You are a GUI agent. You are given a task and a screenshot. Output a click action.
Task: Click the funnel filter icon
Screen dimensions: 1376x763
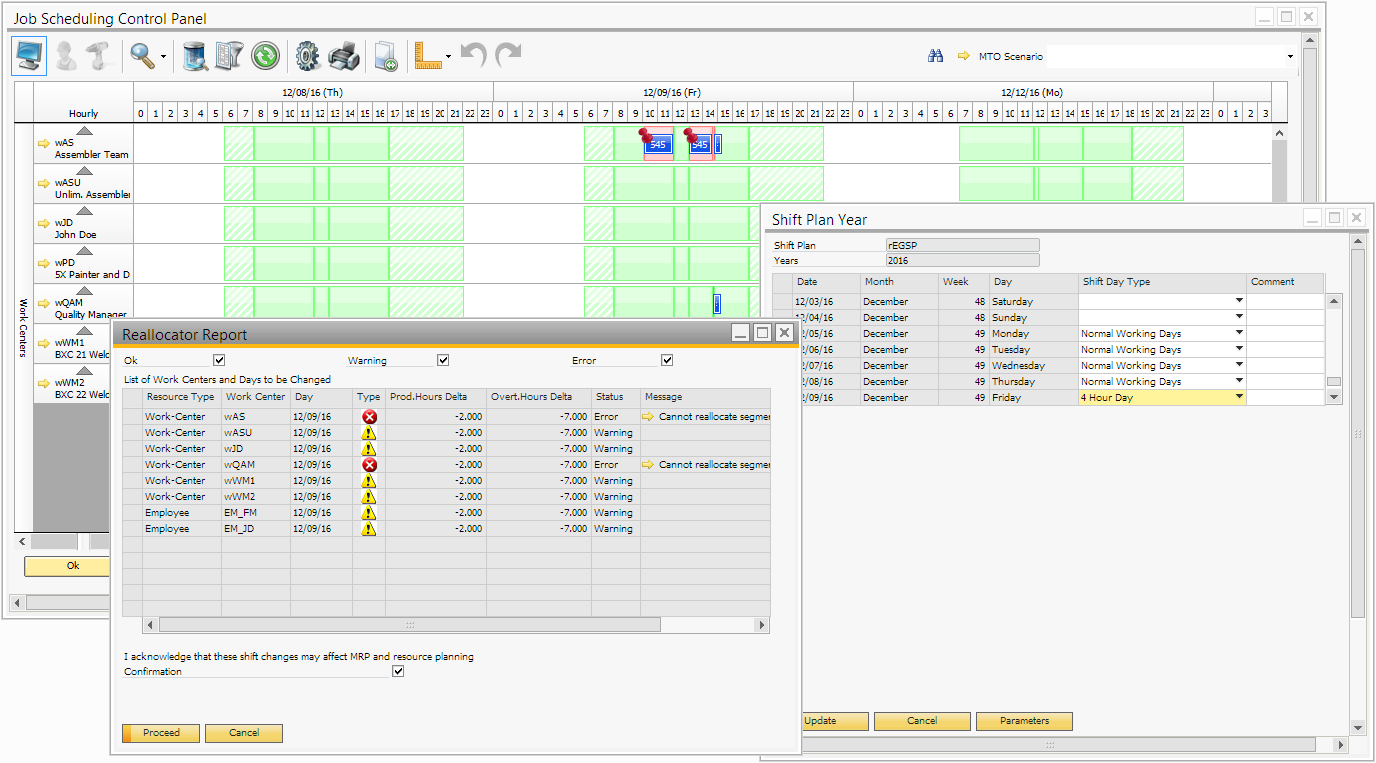tap(229, 56)
